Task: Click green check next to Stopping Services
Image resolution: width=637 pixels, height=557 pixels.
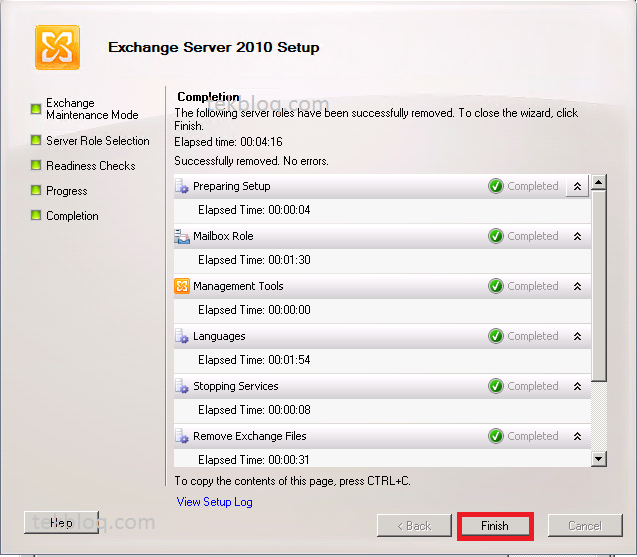Action: click(x=496, y=386)
